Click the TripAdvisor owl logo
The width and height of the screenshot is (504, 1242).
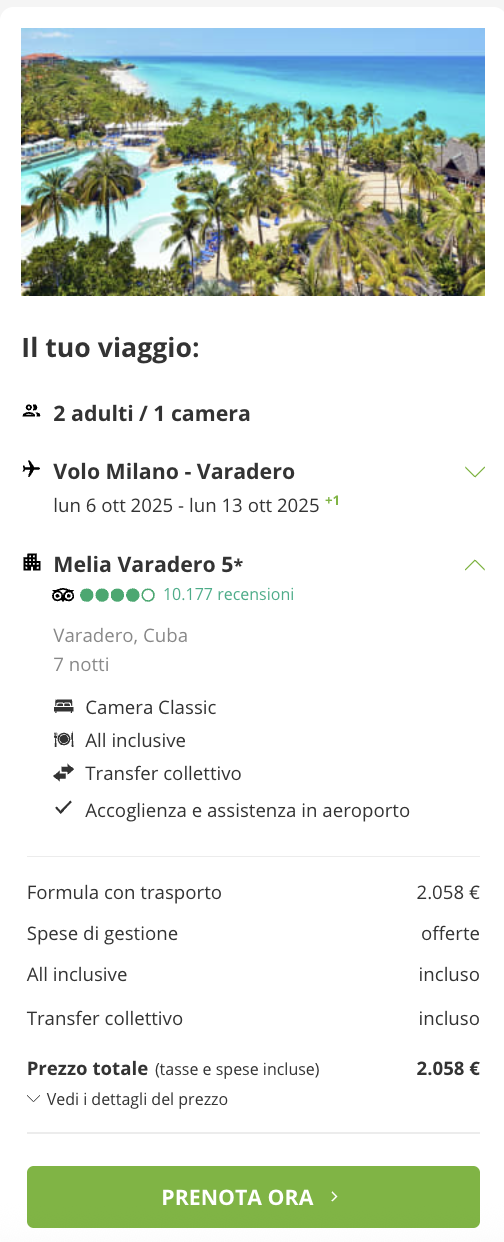[64, 595]
